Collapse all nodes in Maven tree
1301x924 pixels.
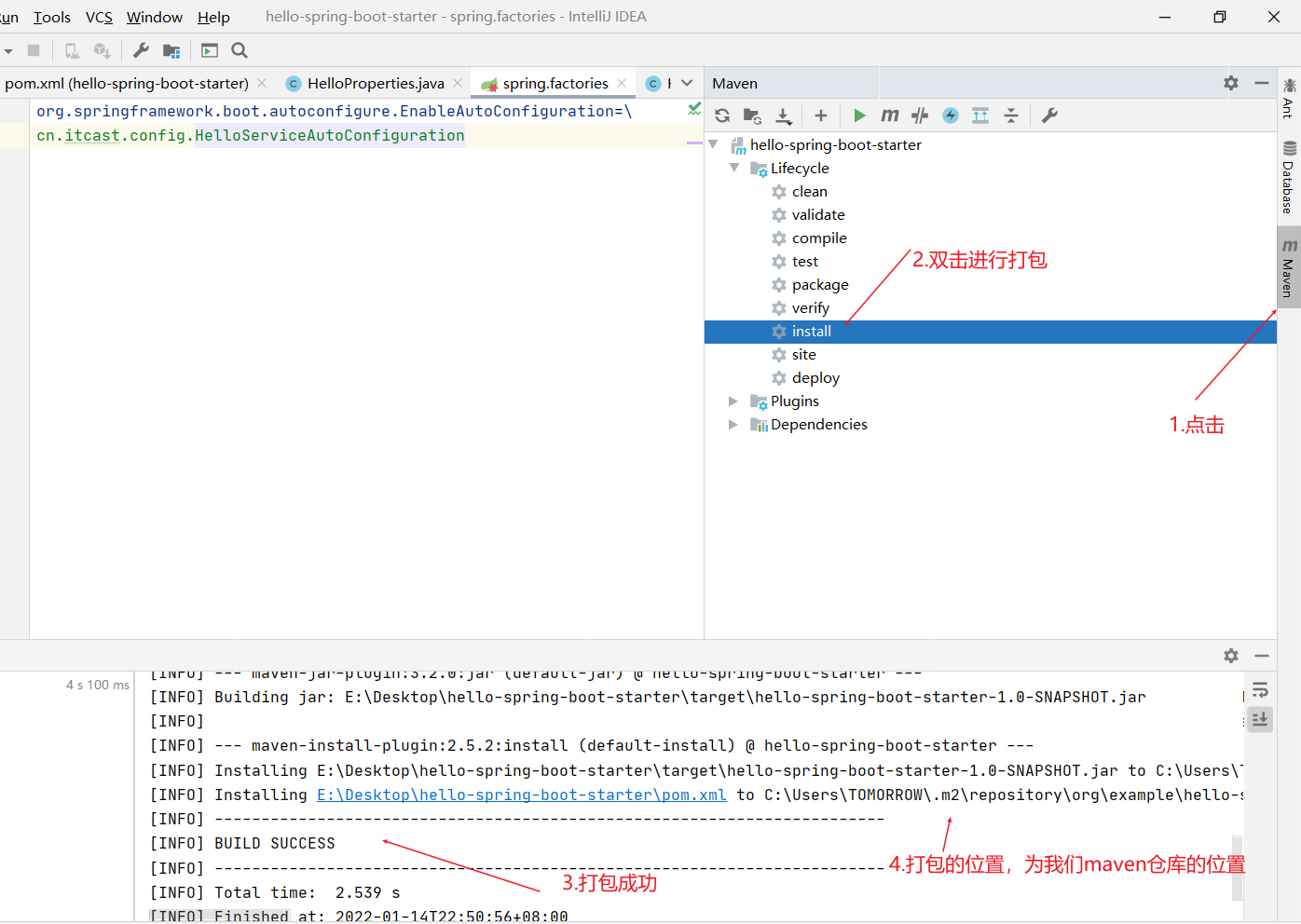click(1011, 115)
